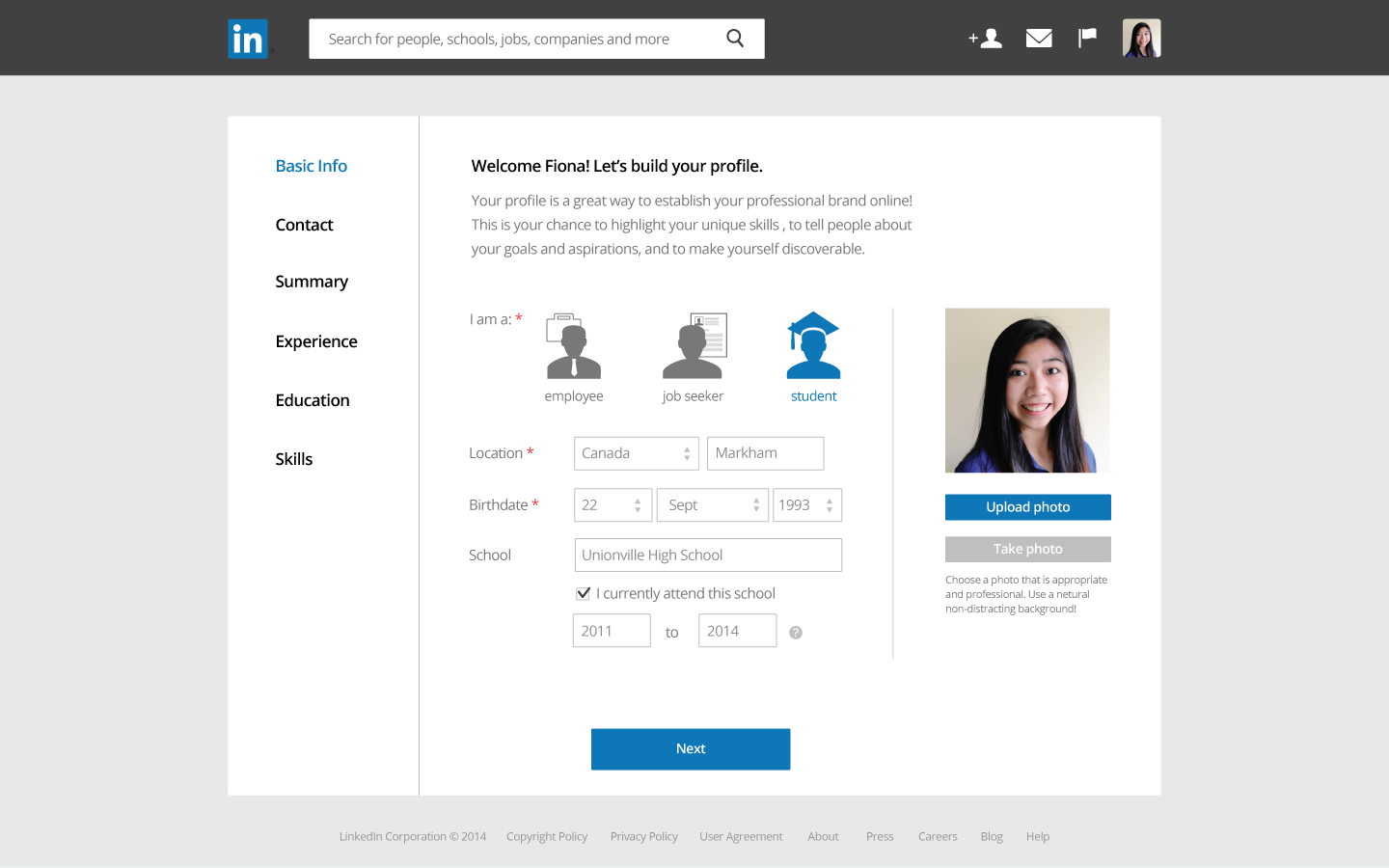Click the 'employee' label text

574,396
